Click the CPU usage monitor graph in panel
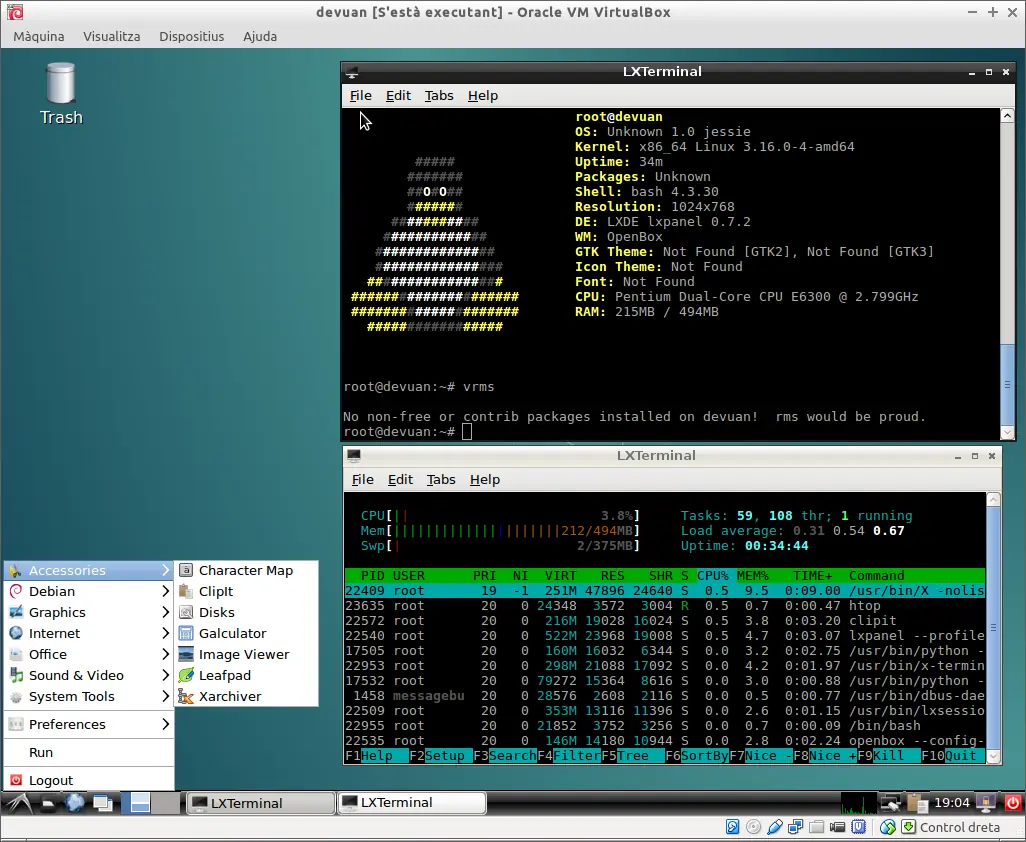 click(858, 803)
